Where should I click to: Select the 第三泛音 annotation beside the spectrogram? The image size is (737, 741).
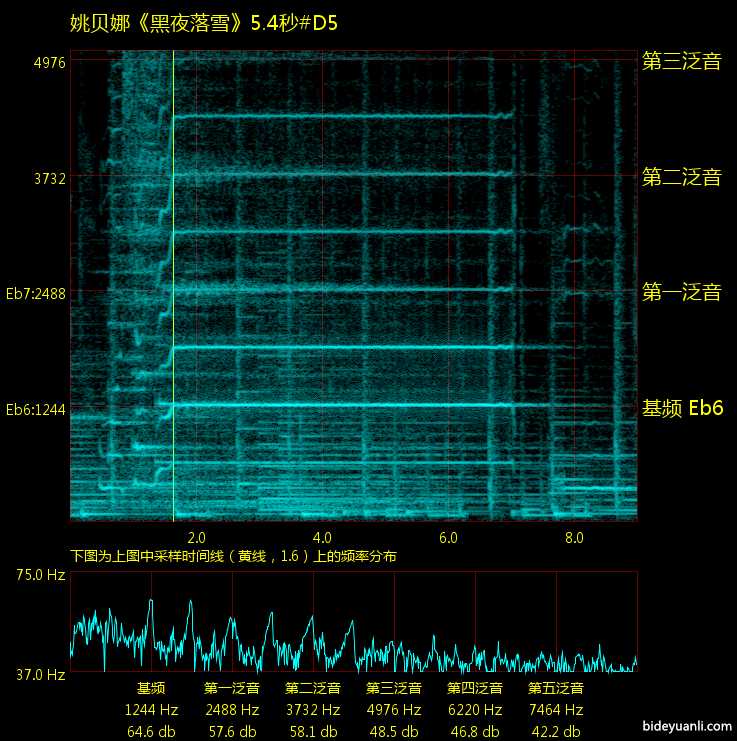click(x=681, y=62)
